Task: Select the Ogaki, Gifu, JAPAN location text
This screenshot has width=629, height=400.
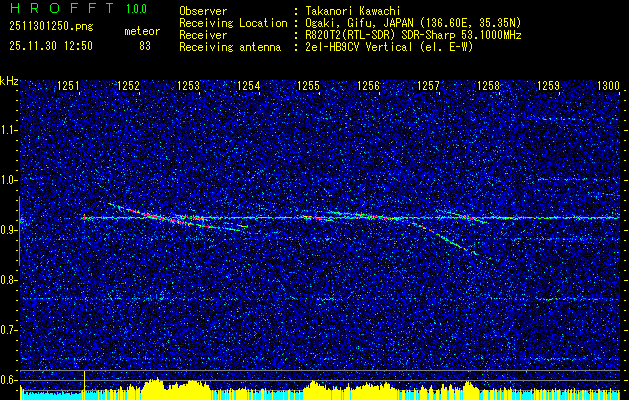Action: pyautogui.click(x=413, y=23)
